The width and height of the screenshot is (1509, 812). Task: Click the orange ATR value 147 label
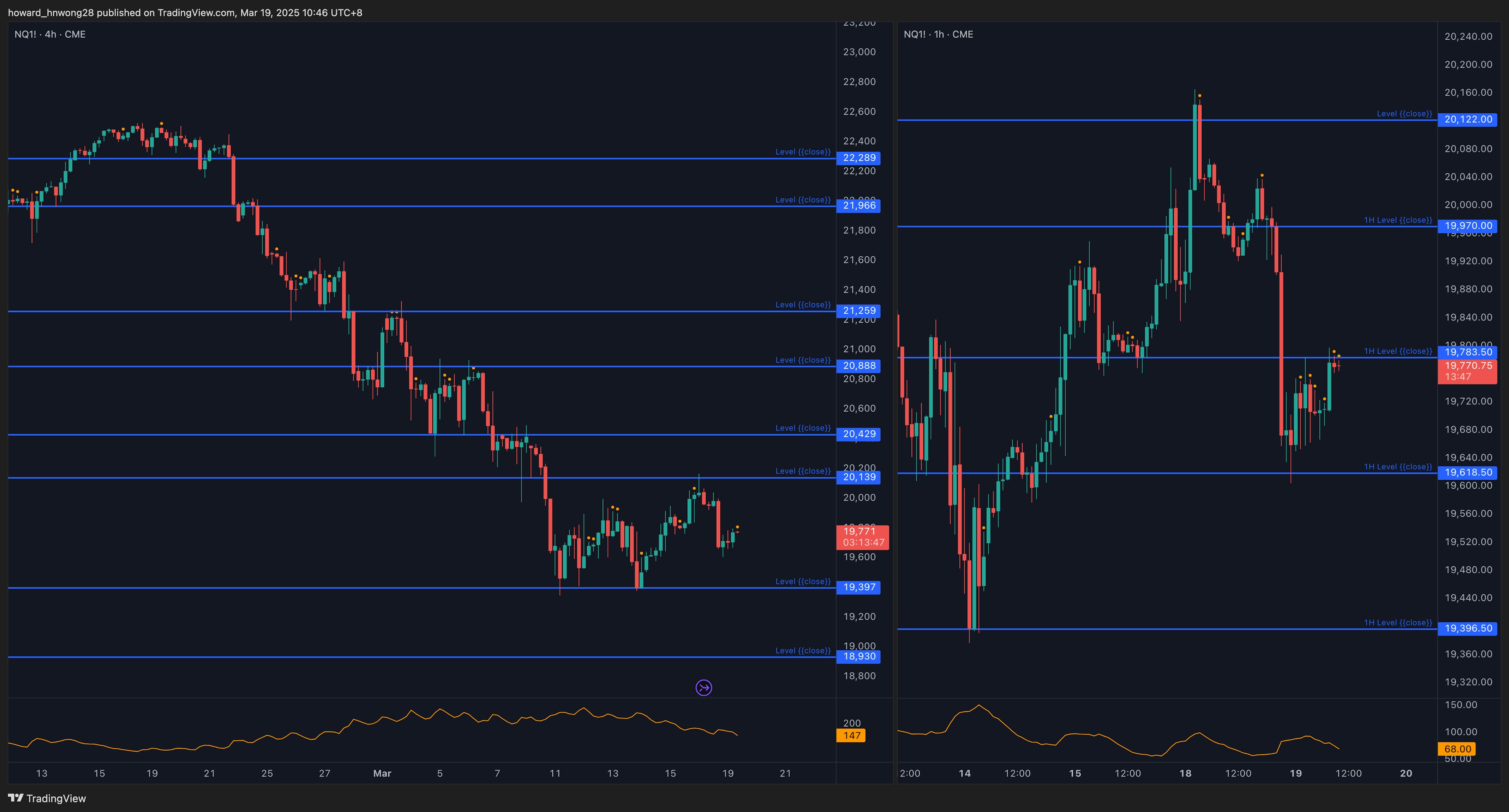click(x=851, y=735)
